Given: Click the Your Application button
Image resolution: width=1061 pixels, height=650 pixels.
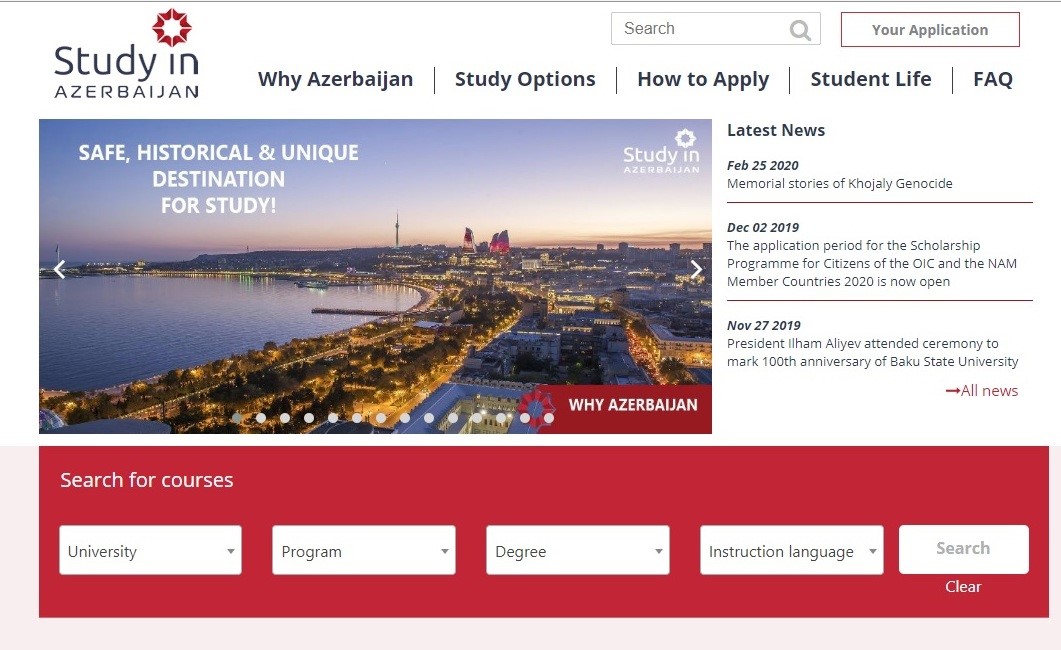Looking at the screenshot, I should [930, 30].
